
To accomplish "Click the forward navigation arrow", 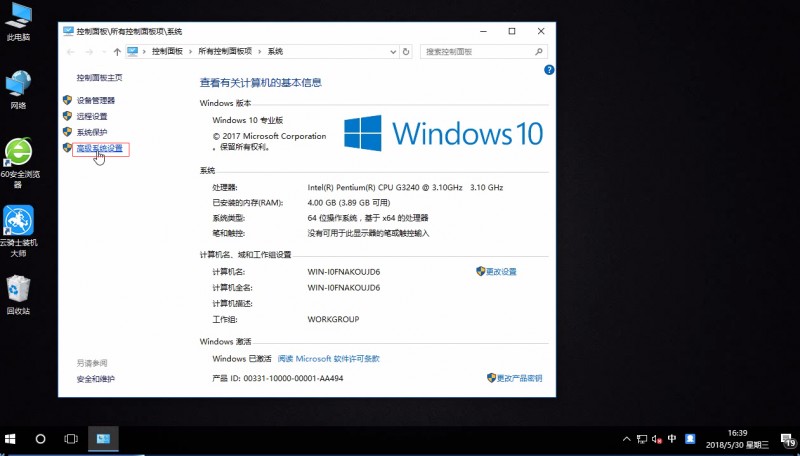I will [89, 52].
